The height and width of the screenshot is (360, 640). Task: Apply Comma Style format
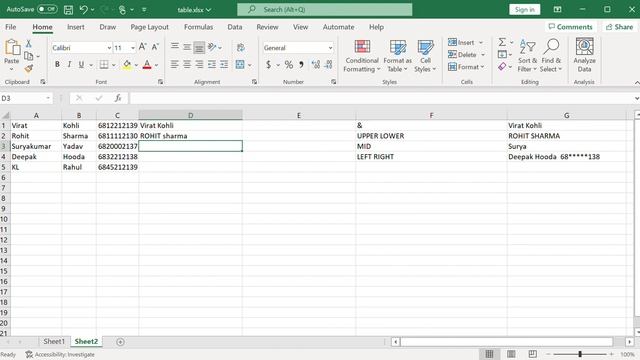tap(301, 64)
